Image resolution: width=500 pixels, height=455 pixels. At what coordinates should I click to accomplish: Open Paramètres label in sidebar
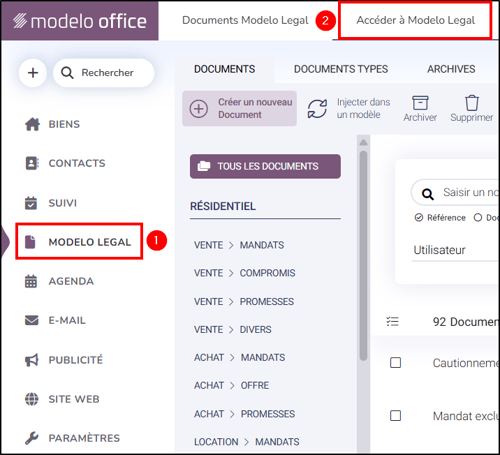[84, 438]
